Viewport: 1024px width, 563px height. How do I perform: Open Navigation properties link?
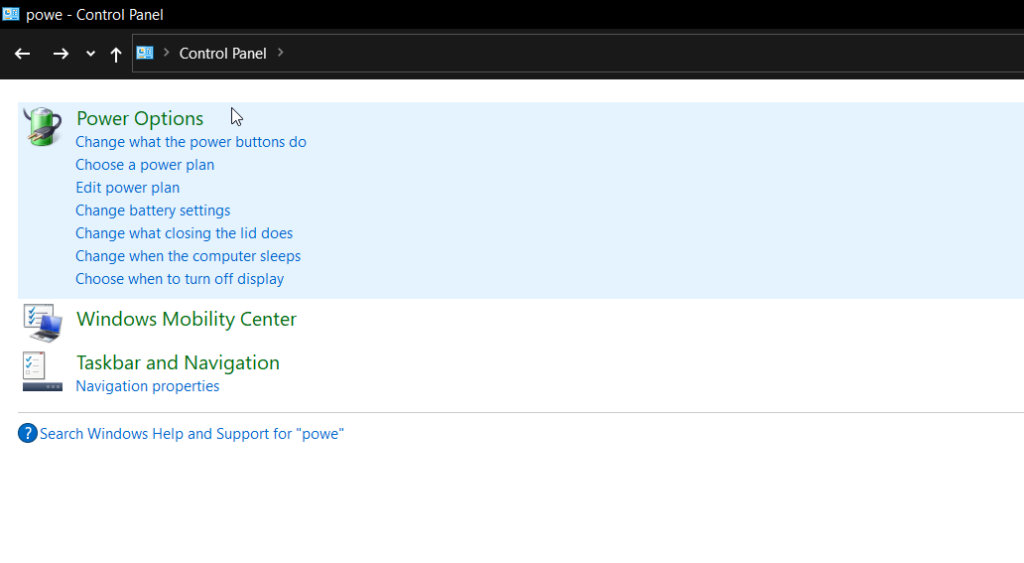[148, 386]
